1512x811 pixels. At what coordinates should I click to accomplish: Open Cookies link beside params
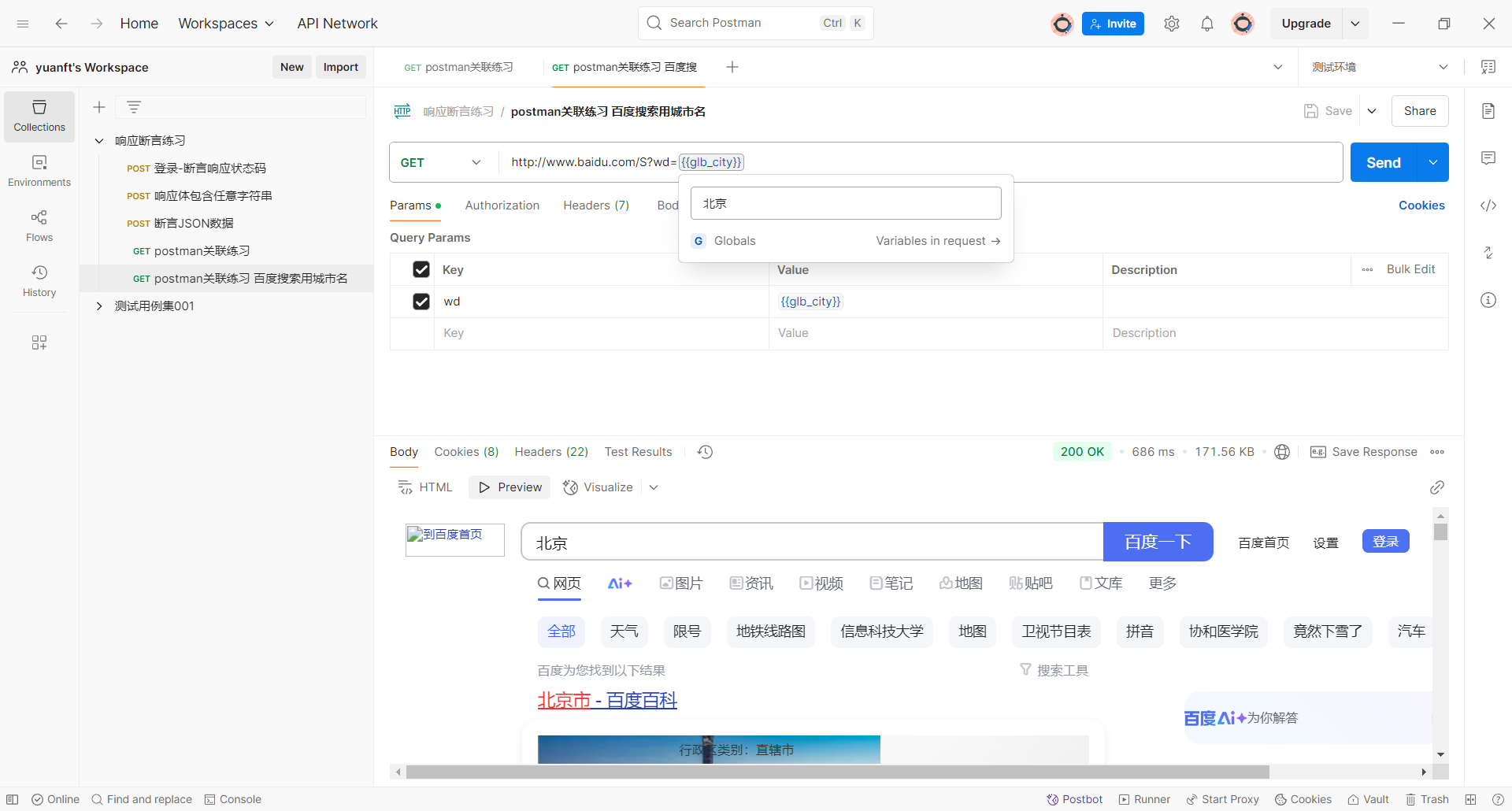[x=1421, y=206]
